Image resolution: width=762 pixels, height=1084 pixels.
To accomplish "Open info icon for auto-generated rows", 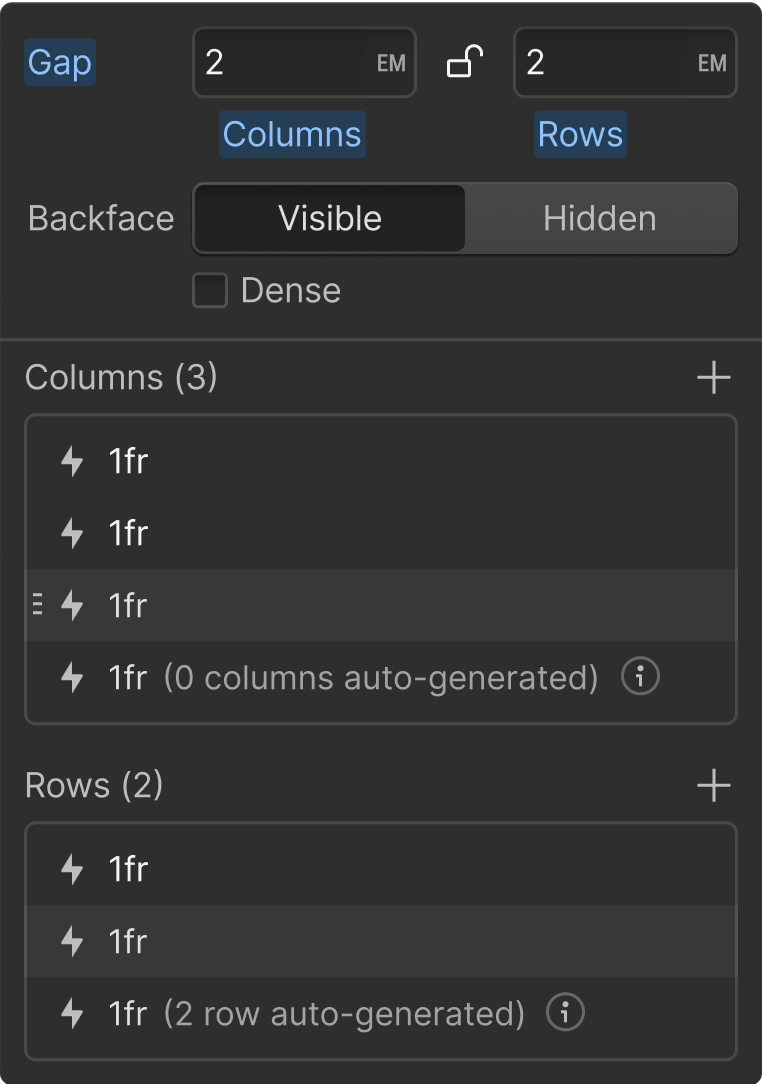I will 565,1013.
